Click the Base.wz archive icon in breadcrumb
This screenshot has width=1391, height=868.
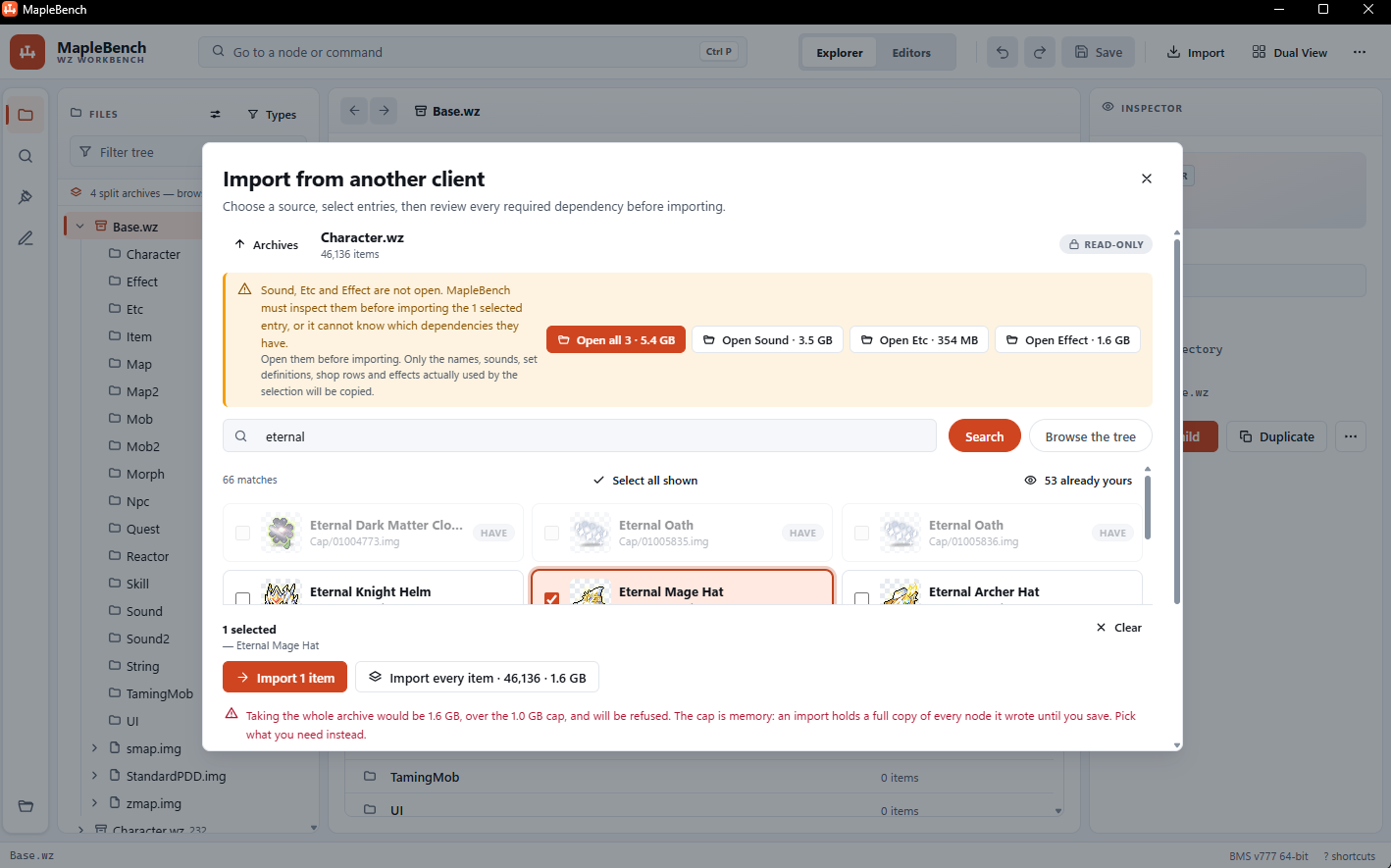tap(420, 111)
